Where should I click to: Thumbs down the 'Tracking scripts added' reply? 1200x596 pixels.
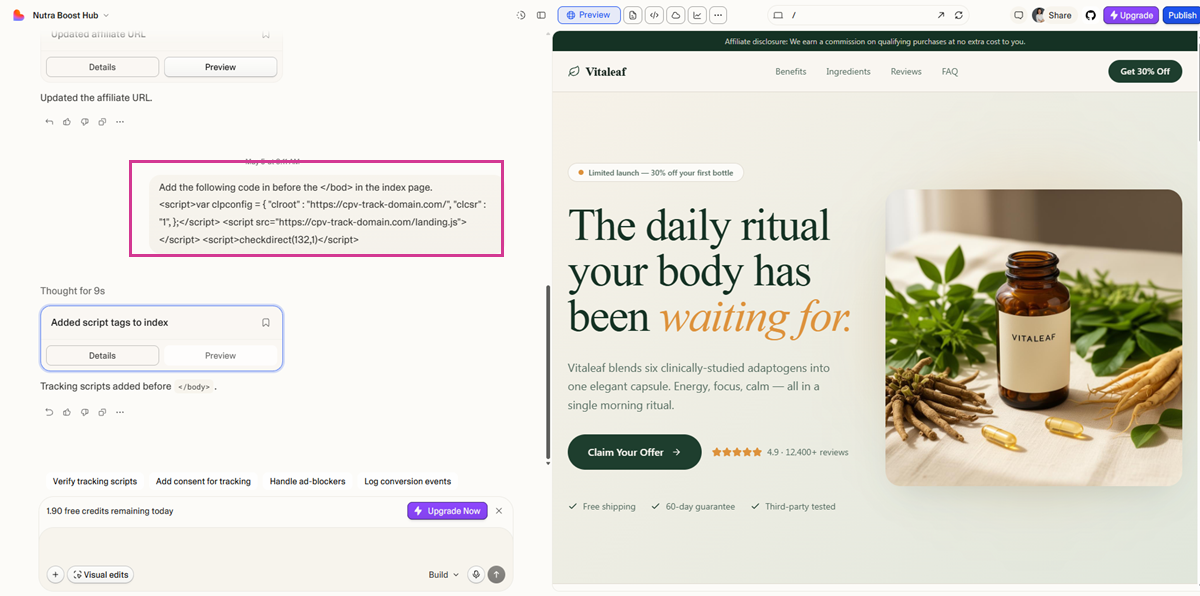84,412
